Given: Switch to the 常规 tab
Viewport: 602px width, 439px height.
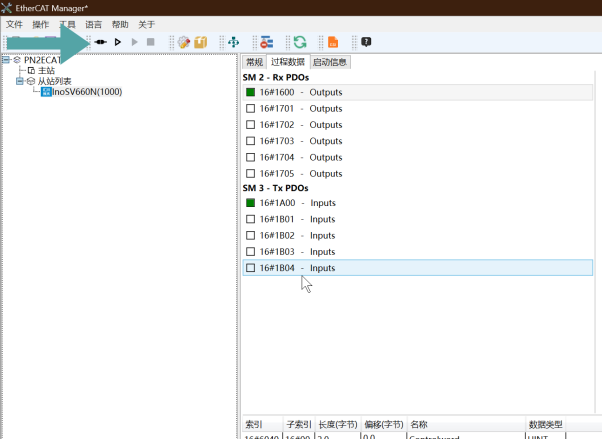Looking at the screenshot, I should pos(254,62).
